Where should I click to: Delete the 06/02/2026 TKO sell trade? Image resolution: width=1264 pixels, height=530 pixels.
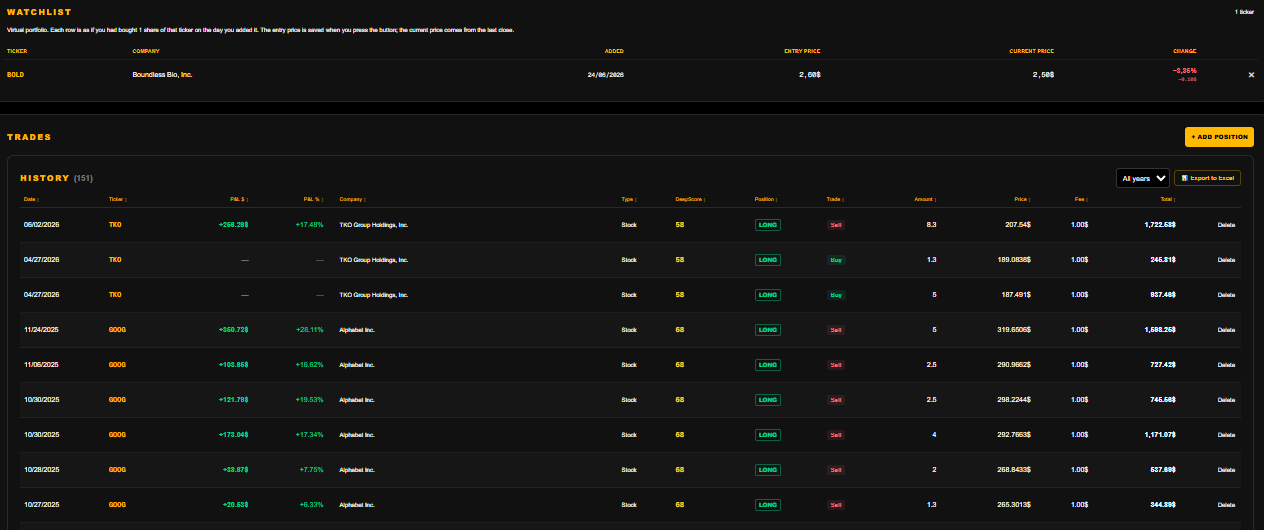[1226, 225]
